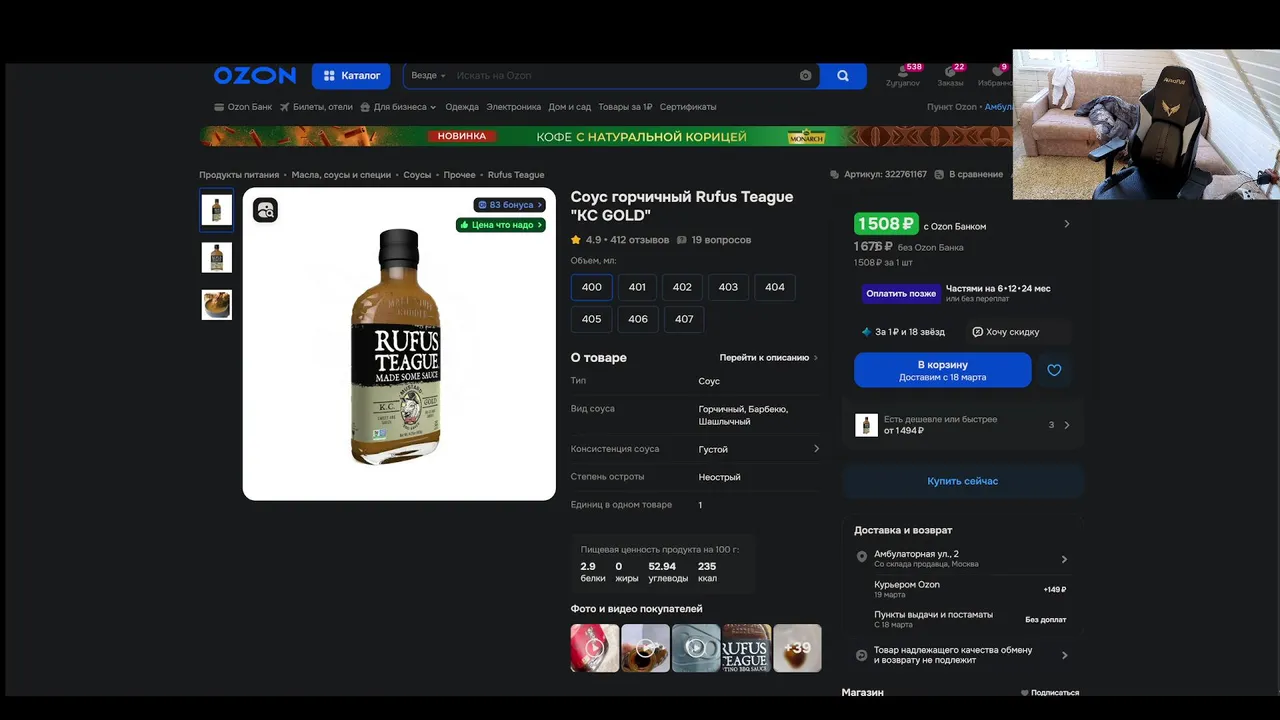Toggle the heart favorite button
Image resolution: width=1280 pixels, height=720 pixels.
pyautogui.click(x=1054, y=370)
